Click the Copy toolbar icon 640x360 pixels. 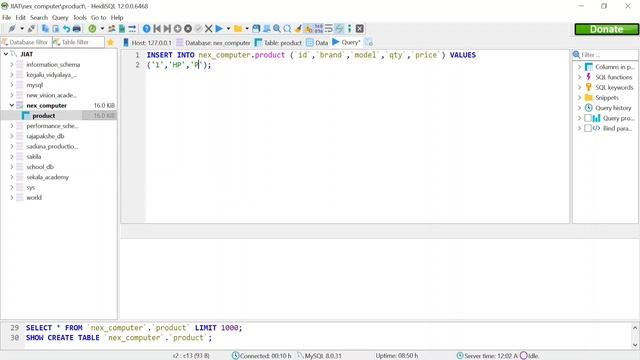[x=45, y=29]
